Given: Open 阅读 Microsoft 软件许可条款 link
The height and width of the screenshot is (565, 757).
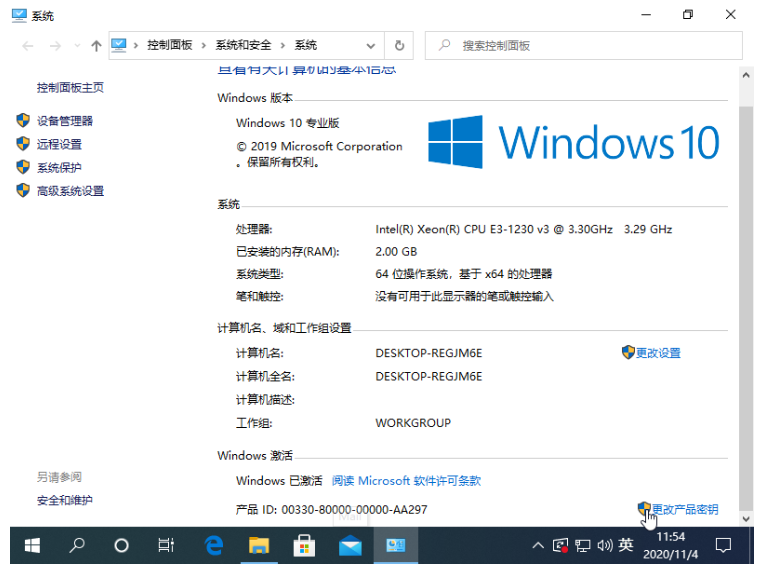Looking at the screenshot, I should (x=406, y=481).
